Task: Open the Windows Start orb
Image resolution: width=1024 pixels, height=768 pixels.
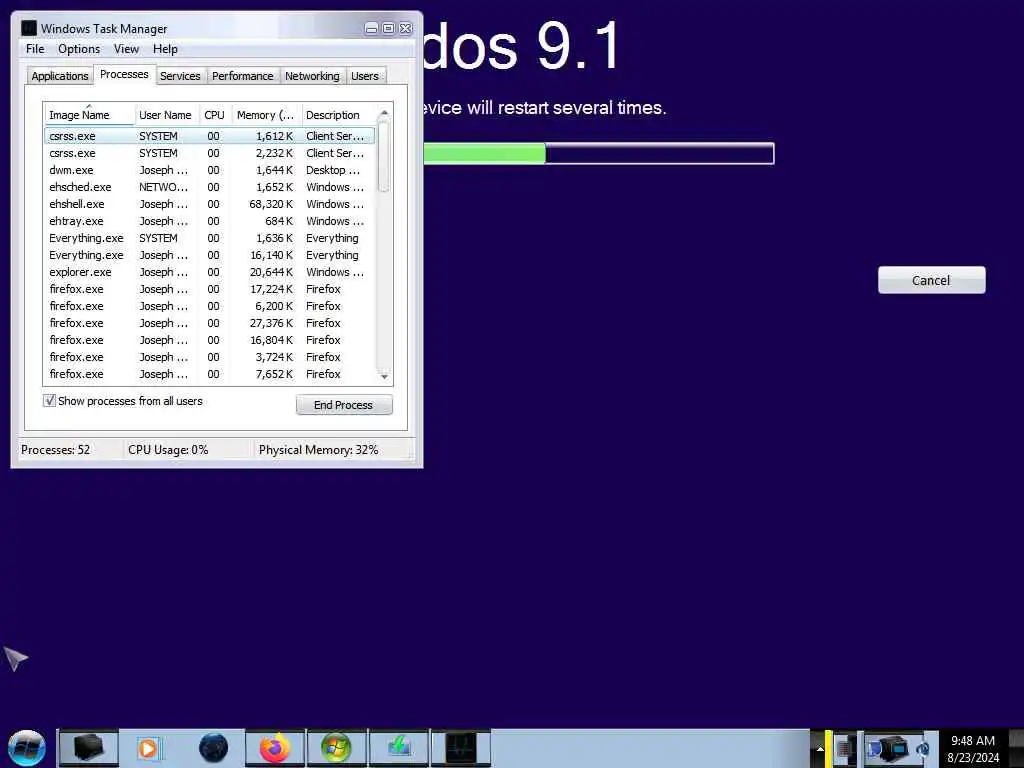Action: (26, 748)
